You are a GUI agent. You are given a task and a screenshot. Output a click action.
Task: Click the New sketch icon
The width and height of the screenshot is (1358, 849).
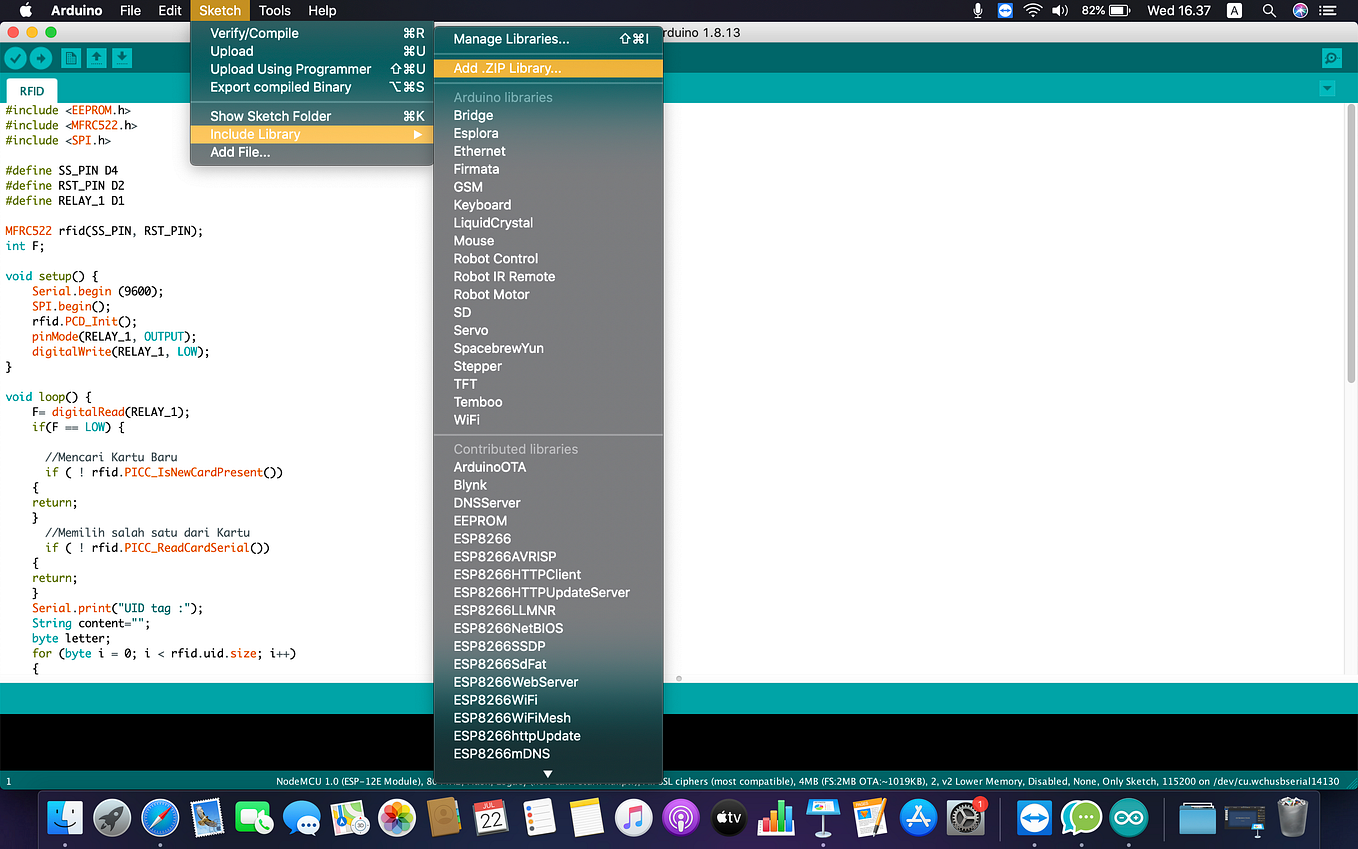pyautogui.click(x=70, y=59)
